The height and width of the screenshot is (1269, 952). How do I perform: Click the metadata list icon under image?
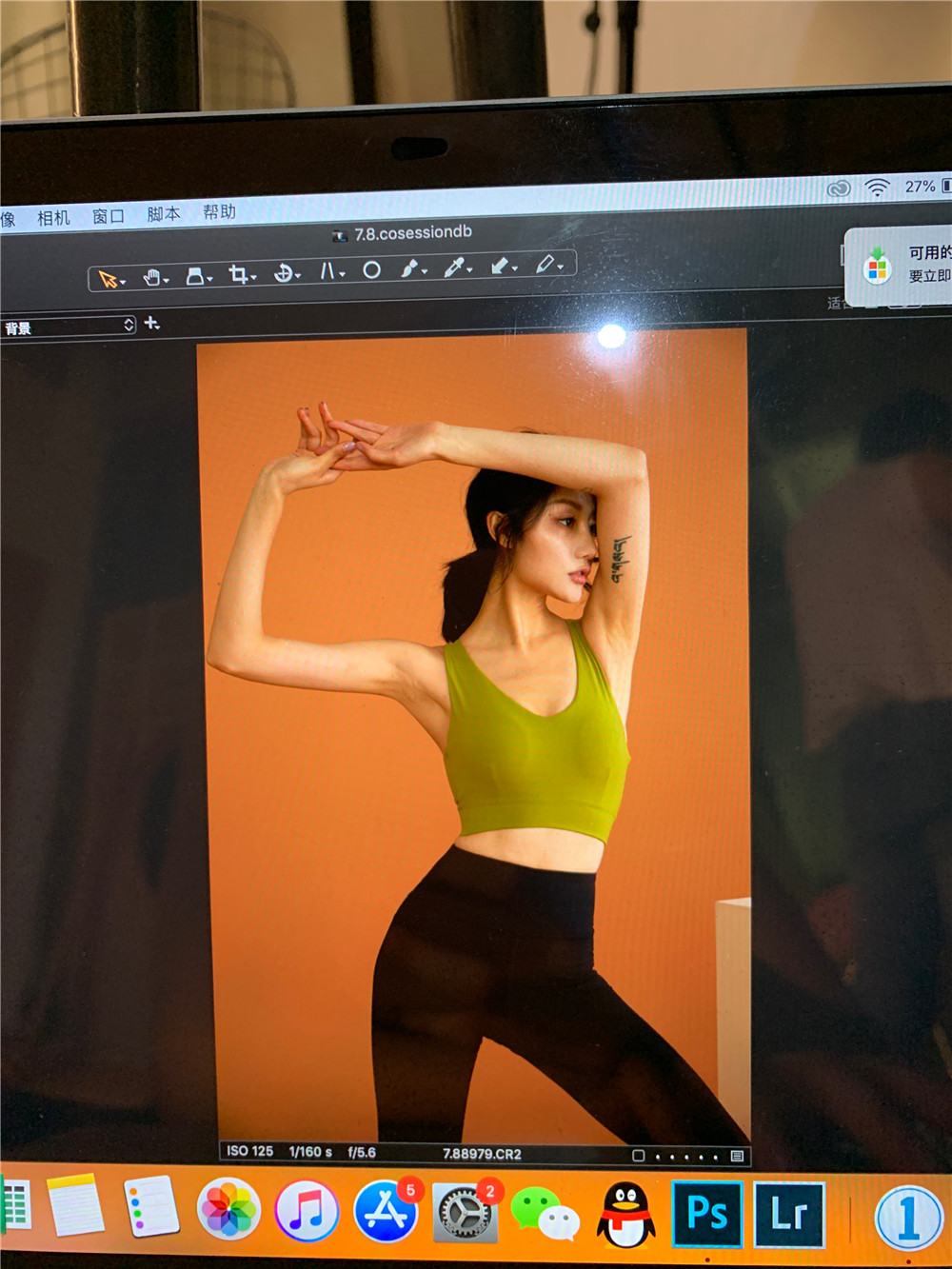coord(737,1156)
